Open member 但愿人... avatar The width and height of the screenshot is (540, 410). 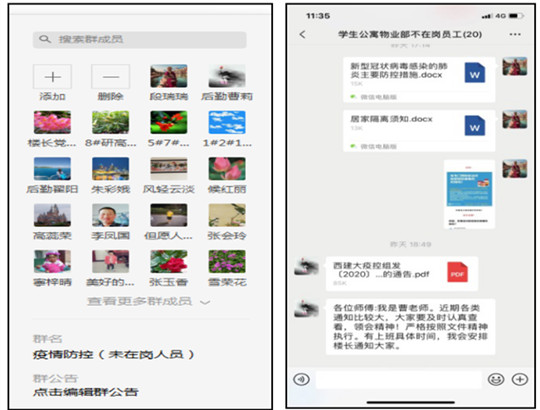[x=169, y=215]
